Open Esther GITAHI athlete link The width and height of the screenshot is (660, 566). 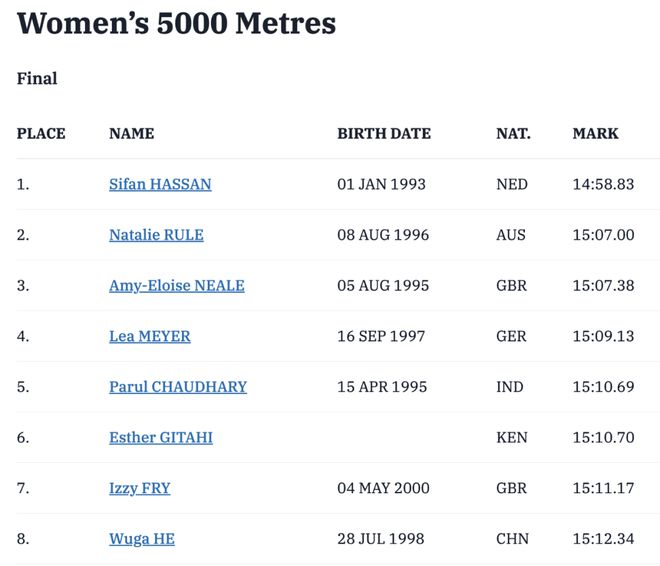(161, 438)
